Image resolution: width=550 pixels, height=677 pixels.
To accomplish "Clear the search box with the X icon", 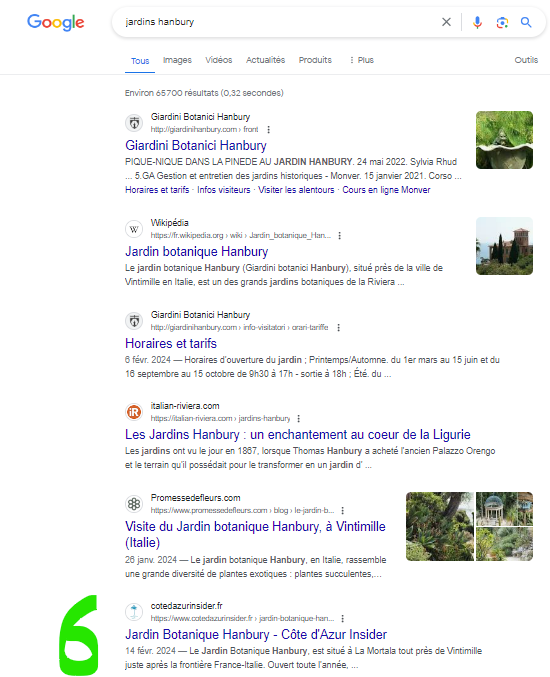I will coord(446,22).
